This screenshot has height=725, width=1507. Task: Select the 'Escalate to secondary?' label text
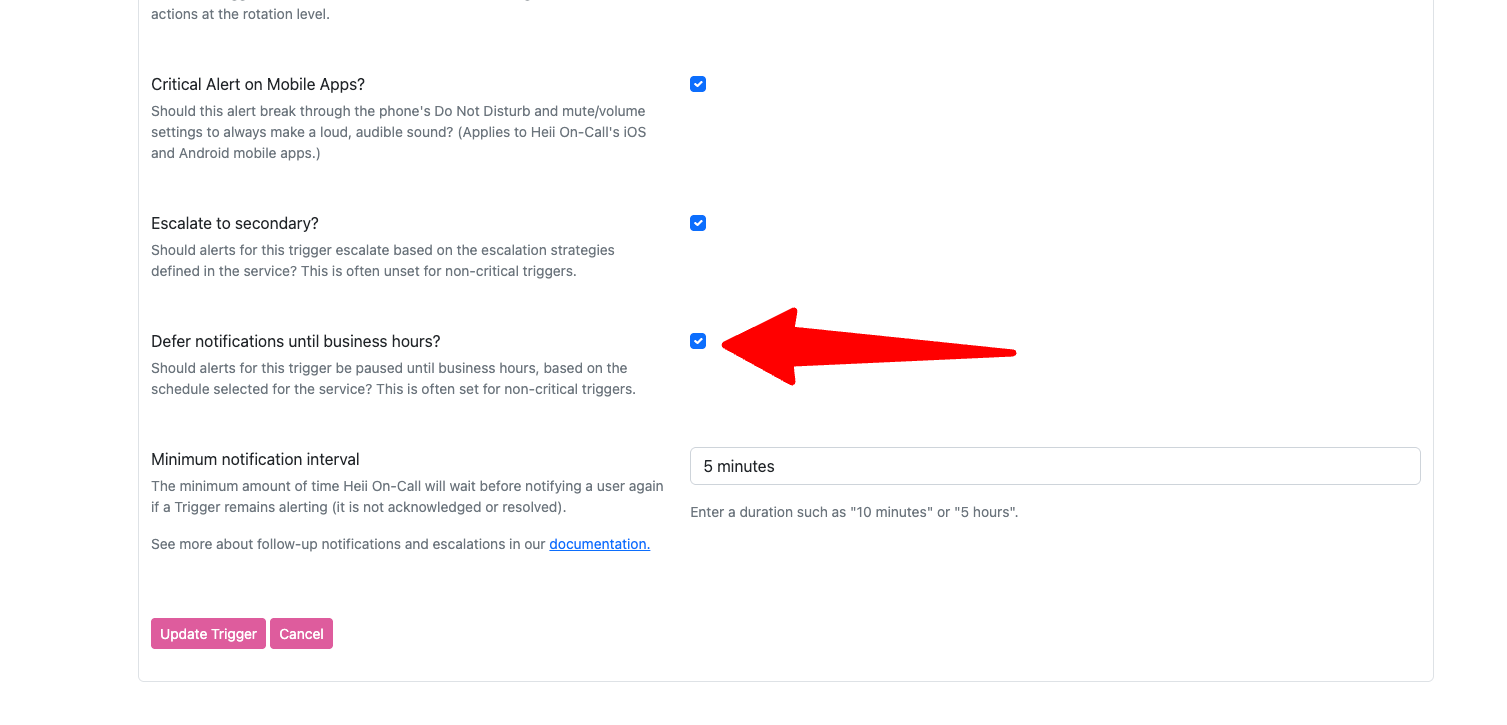(235, 223)
